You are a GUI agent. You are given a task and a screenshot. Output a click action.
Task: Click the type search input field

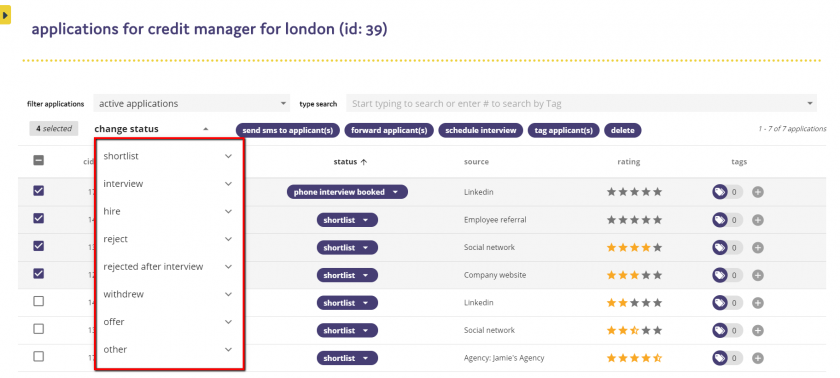(581, 103)
